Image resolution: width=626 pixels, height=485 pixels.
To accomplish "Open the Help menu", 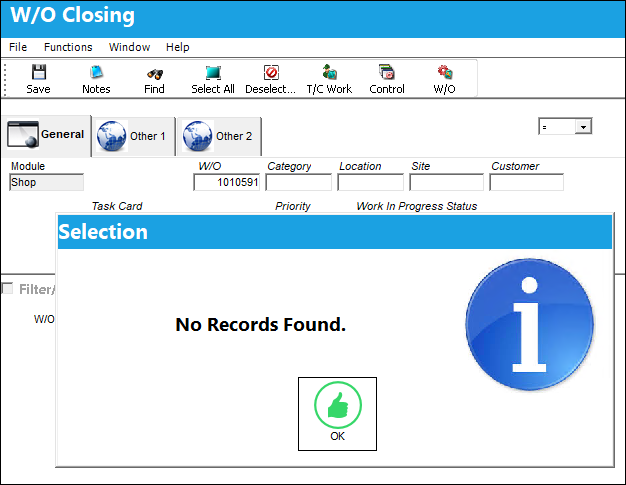I will 178,47.
